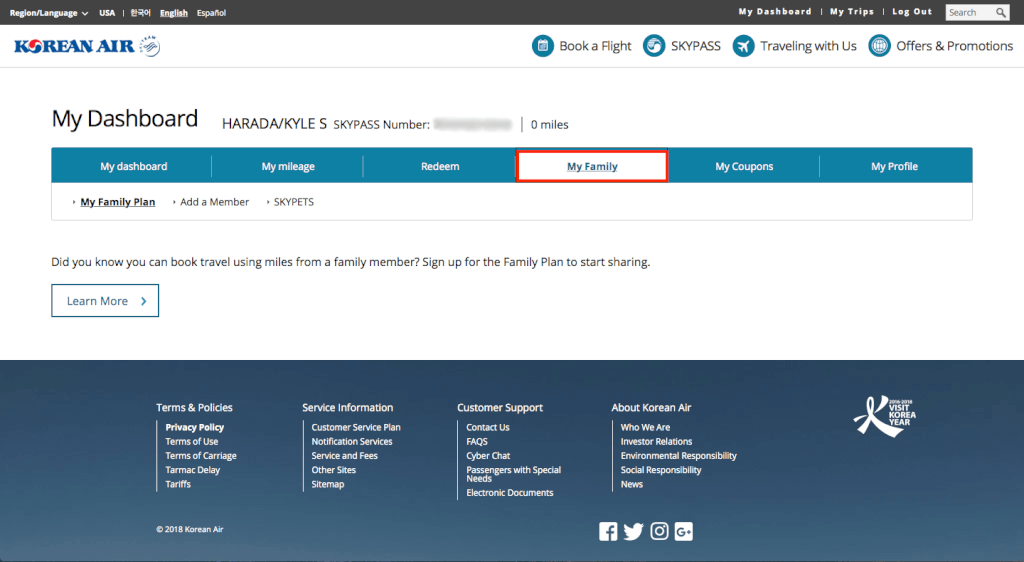Switch to the My mileage tab
1024x562 pixels.
point(288,166)
